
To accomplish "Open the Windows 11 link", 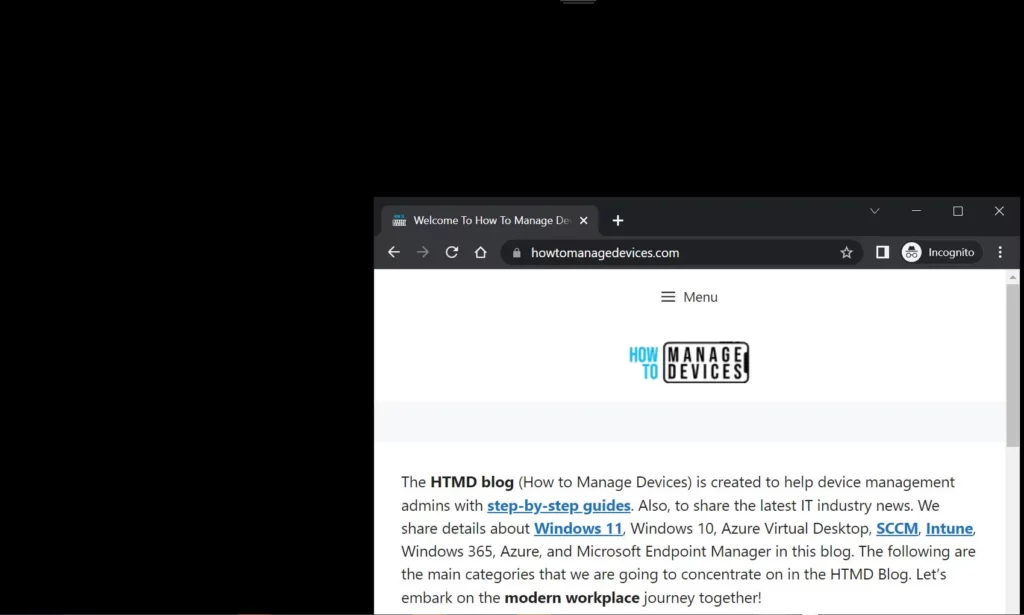I will tap(578, 528).
